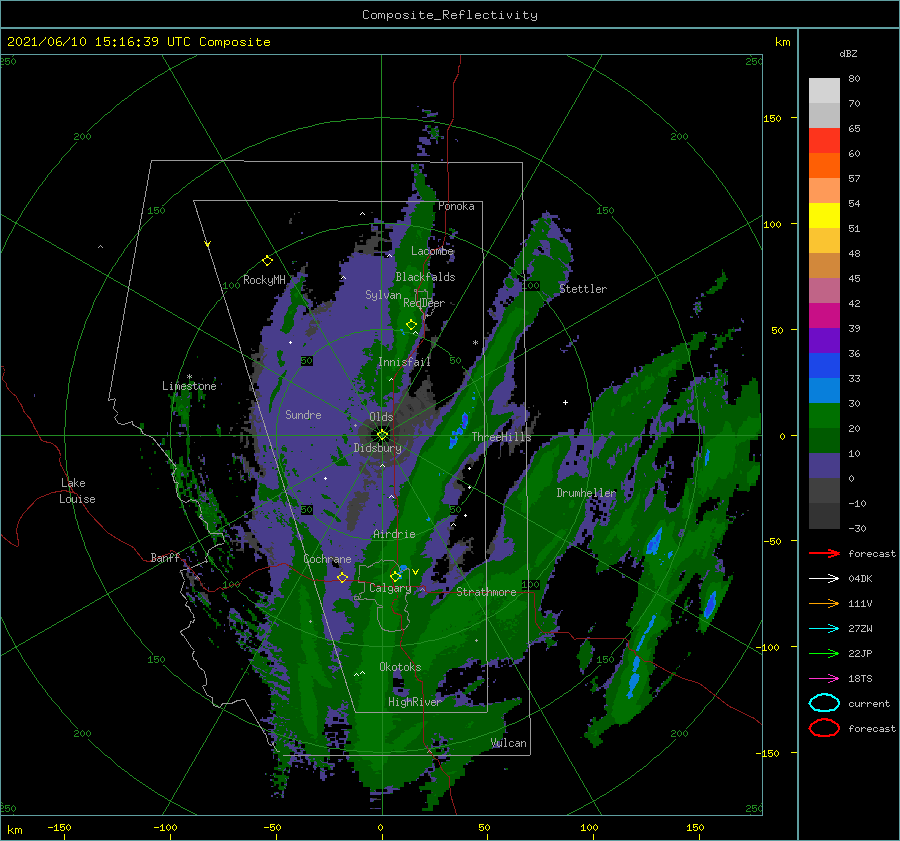The image size is (900, 841).
Task: Click the Blackfalds label
Action: coord(425,277)
